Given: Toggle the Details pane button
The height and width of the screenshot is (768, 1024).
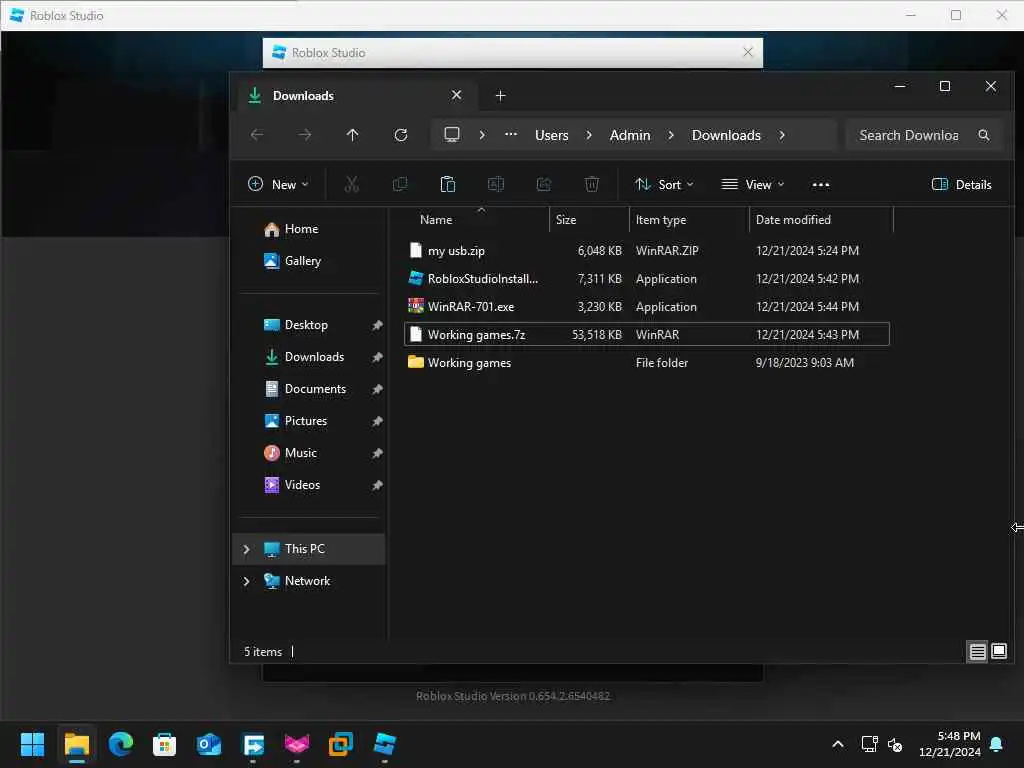Looking at the screenshot, I should click(x=961, y=185).
